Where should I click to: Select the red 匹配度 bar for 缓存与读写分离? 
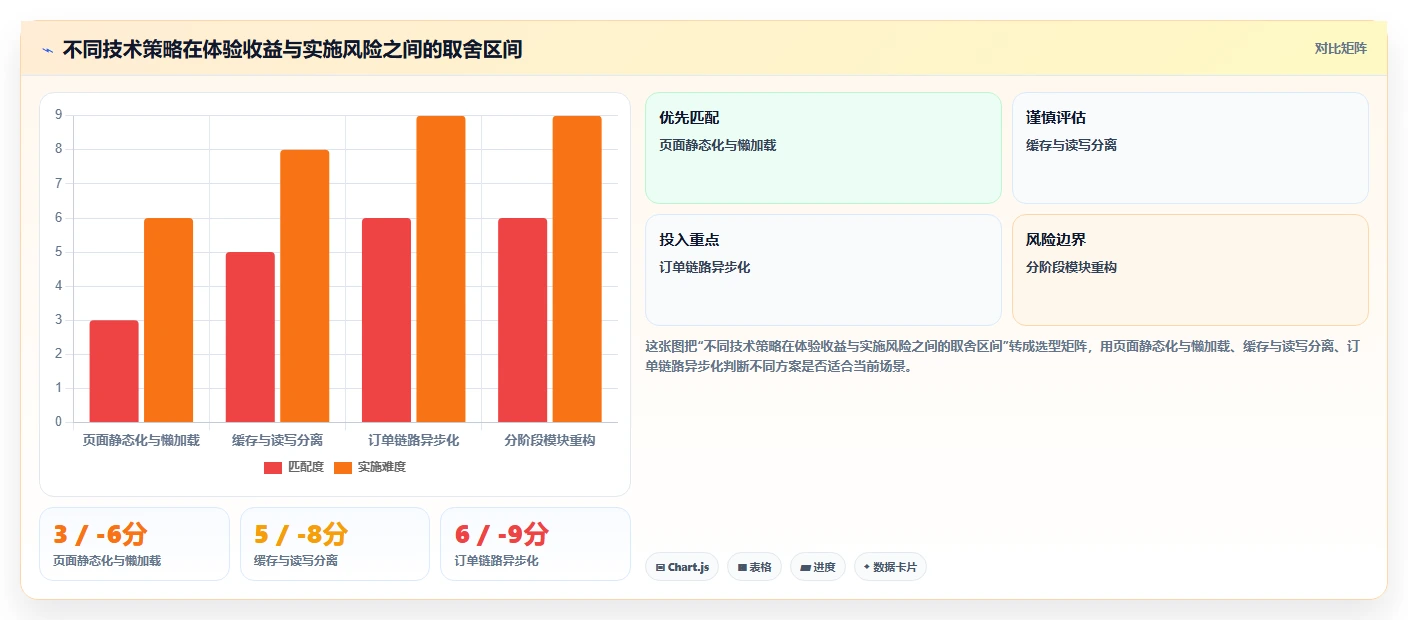(250, 337)
